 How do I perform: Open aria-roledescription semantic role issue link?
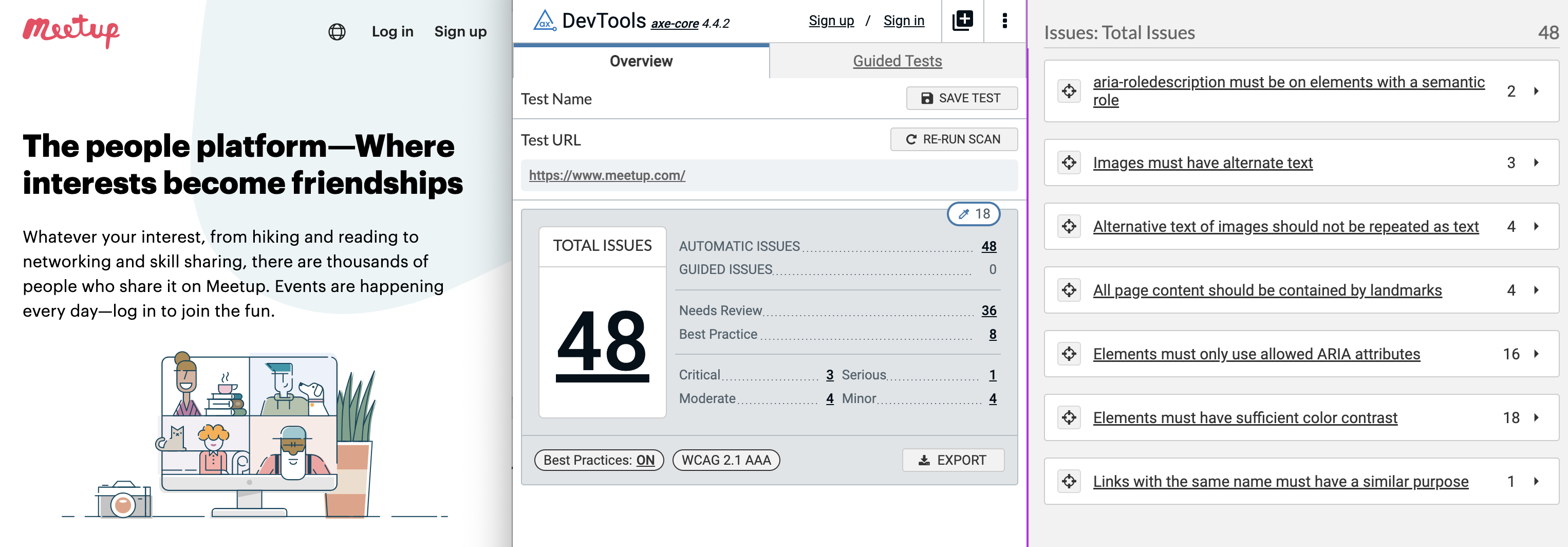(1289, 91)
